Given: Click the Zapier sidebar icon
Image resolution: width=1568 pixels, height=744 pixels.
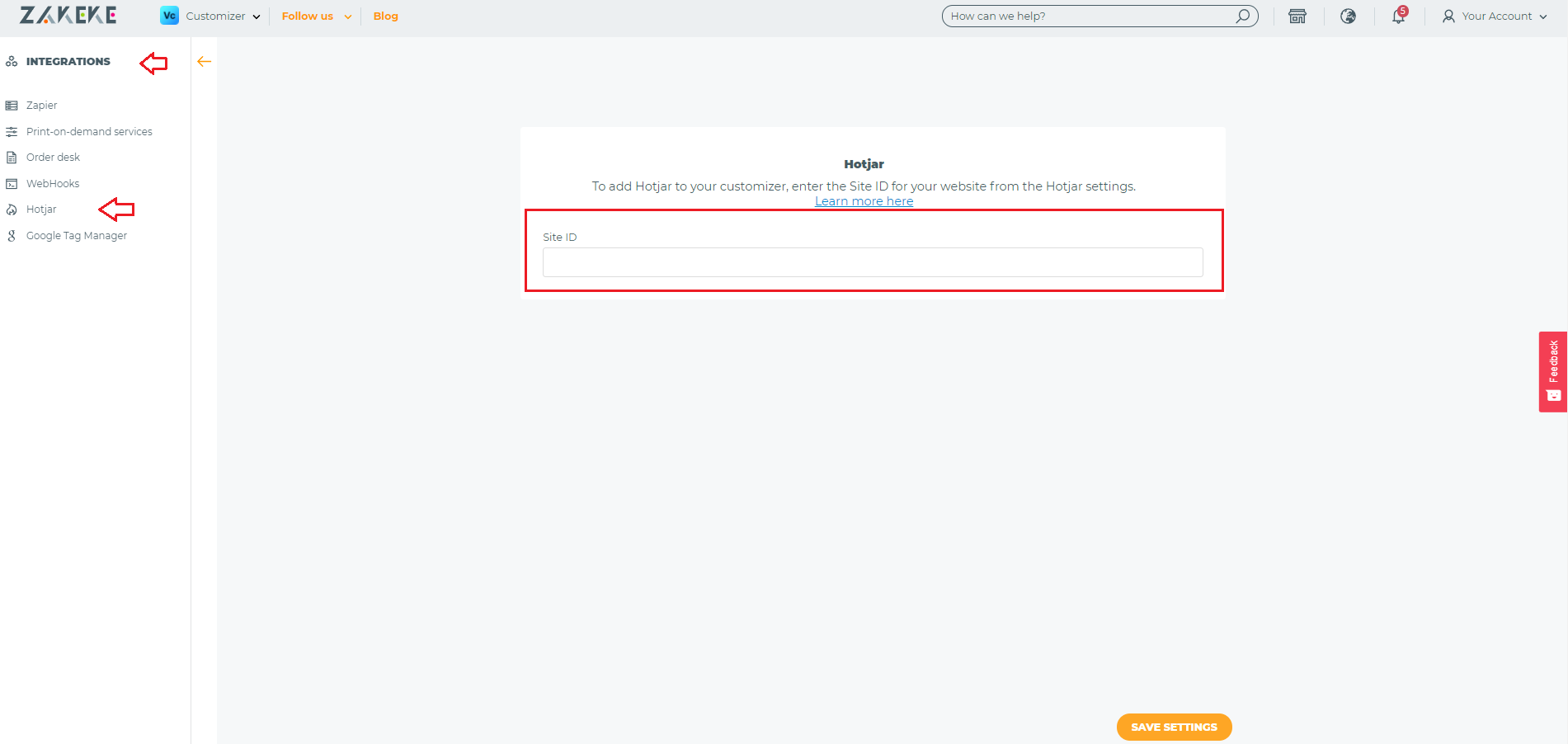Looking at the screenshot, I should (12, 106).
